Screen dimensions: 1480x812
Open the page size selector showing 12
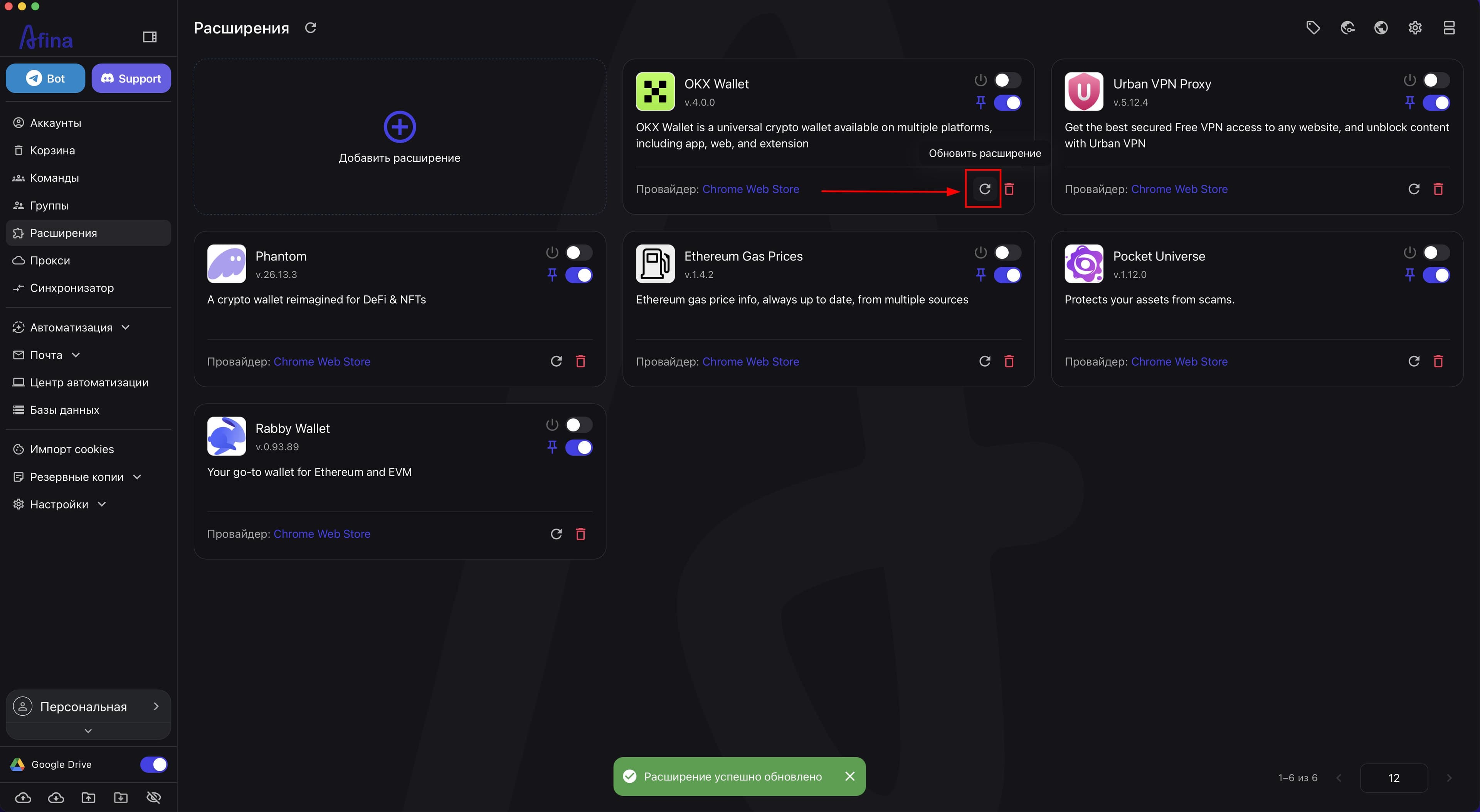pos(1394,778)
